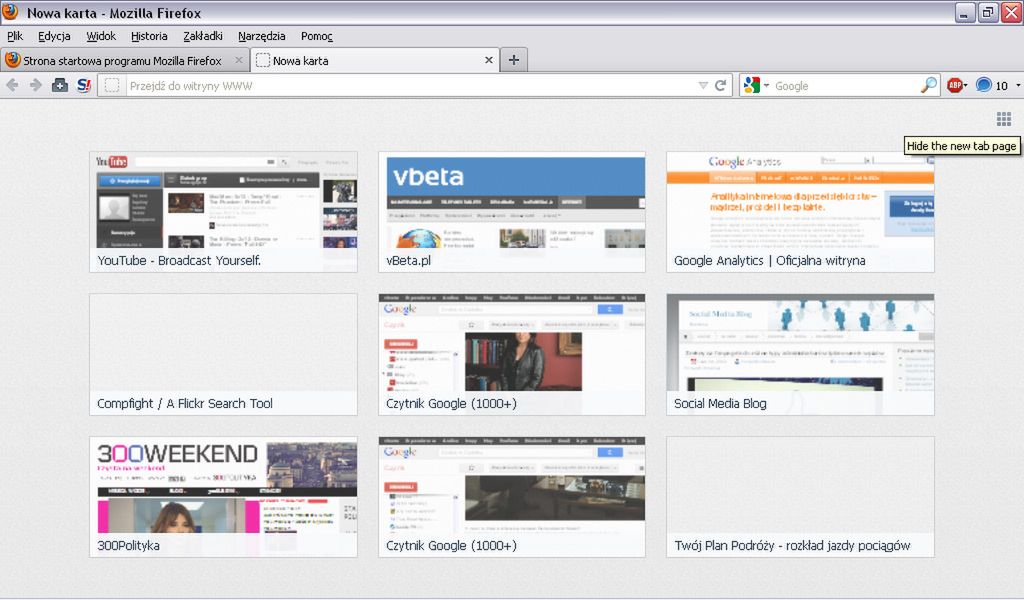Click the 300Polityka caption text

coord(128,545)
